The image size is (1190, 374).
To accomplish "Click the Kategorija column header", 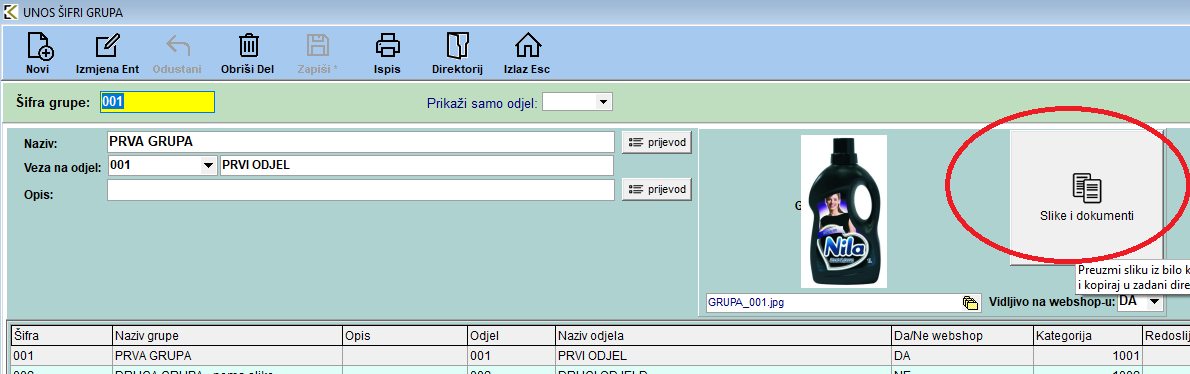I will tap(1088, 336).
